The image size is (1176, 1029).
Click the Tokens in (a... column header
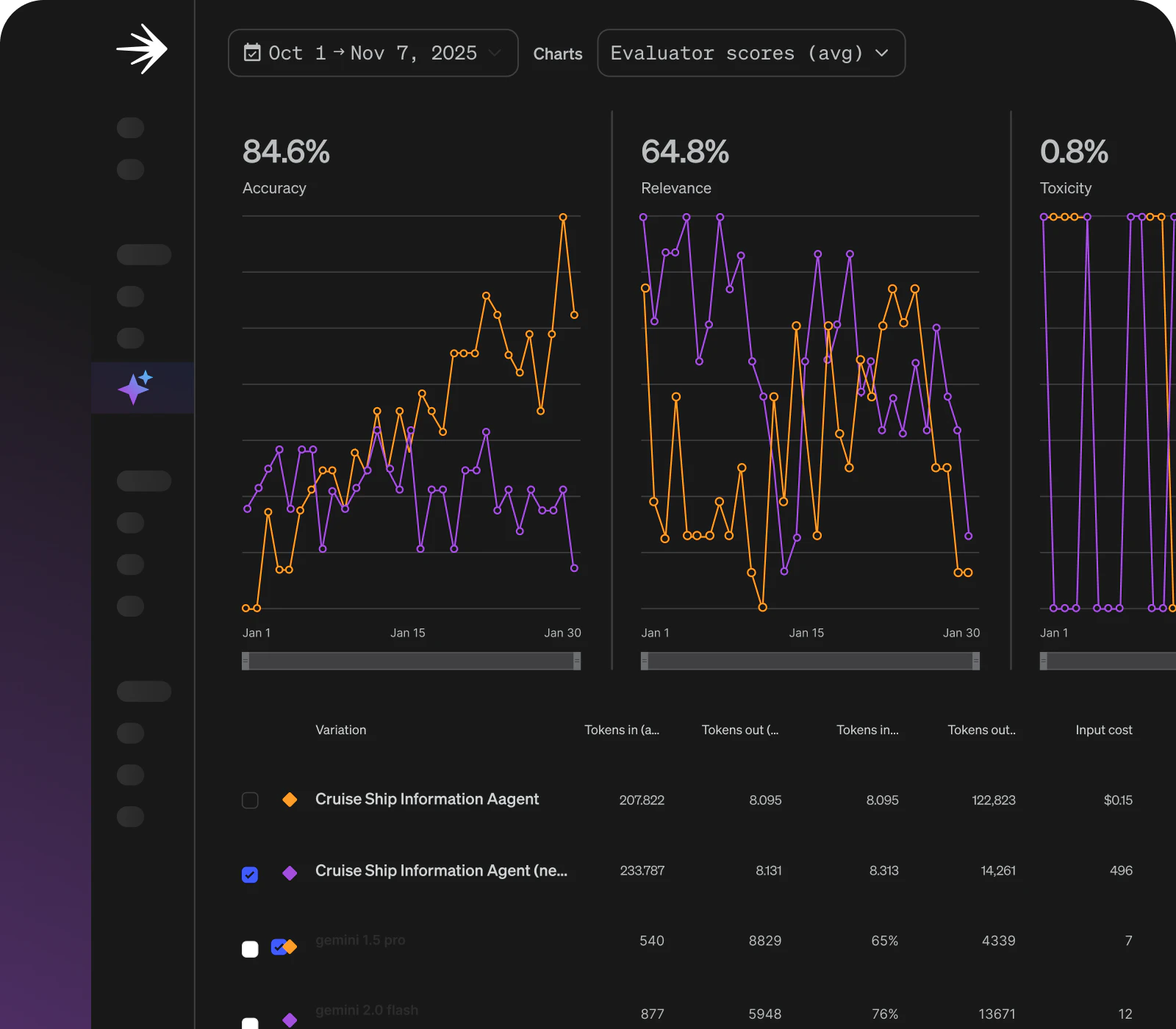point(621,730)
